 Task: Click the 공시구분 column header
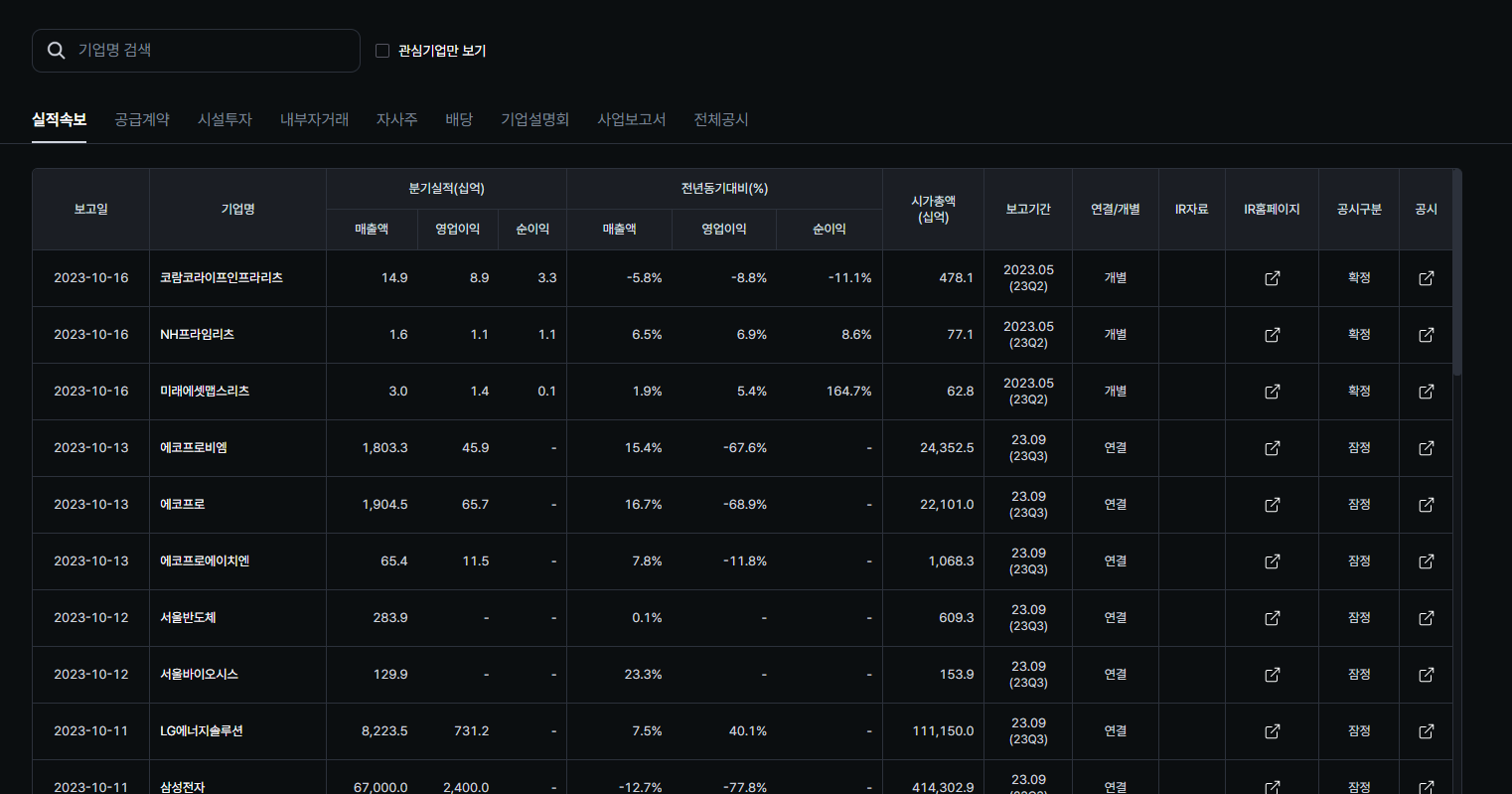coord(1359,210)
